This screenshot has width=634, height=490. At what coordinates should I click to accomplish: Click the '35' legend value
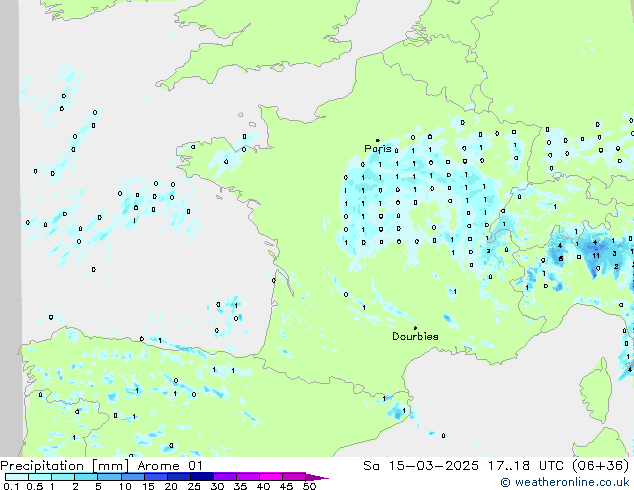(x=240, y=486)
